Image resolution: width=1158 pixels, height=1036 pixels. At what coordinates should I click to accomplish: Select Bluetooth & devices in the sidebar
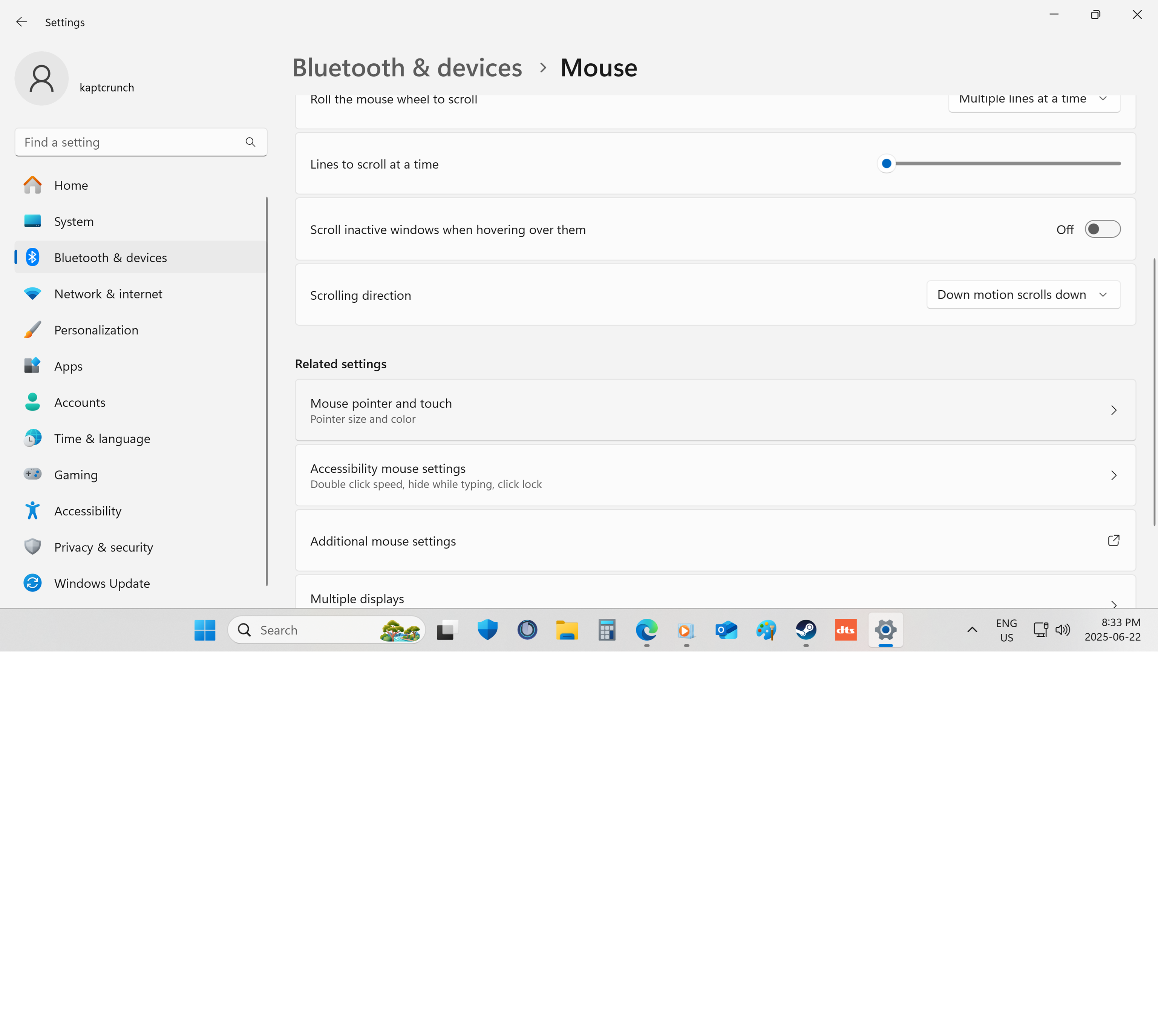pos(140,257)
